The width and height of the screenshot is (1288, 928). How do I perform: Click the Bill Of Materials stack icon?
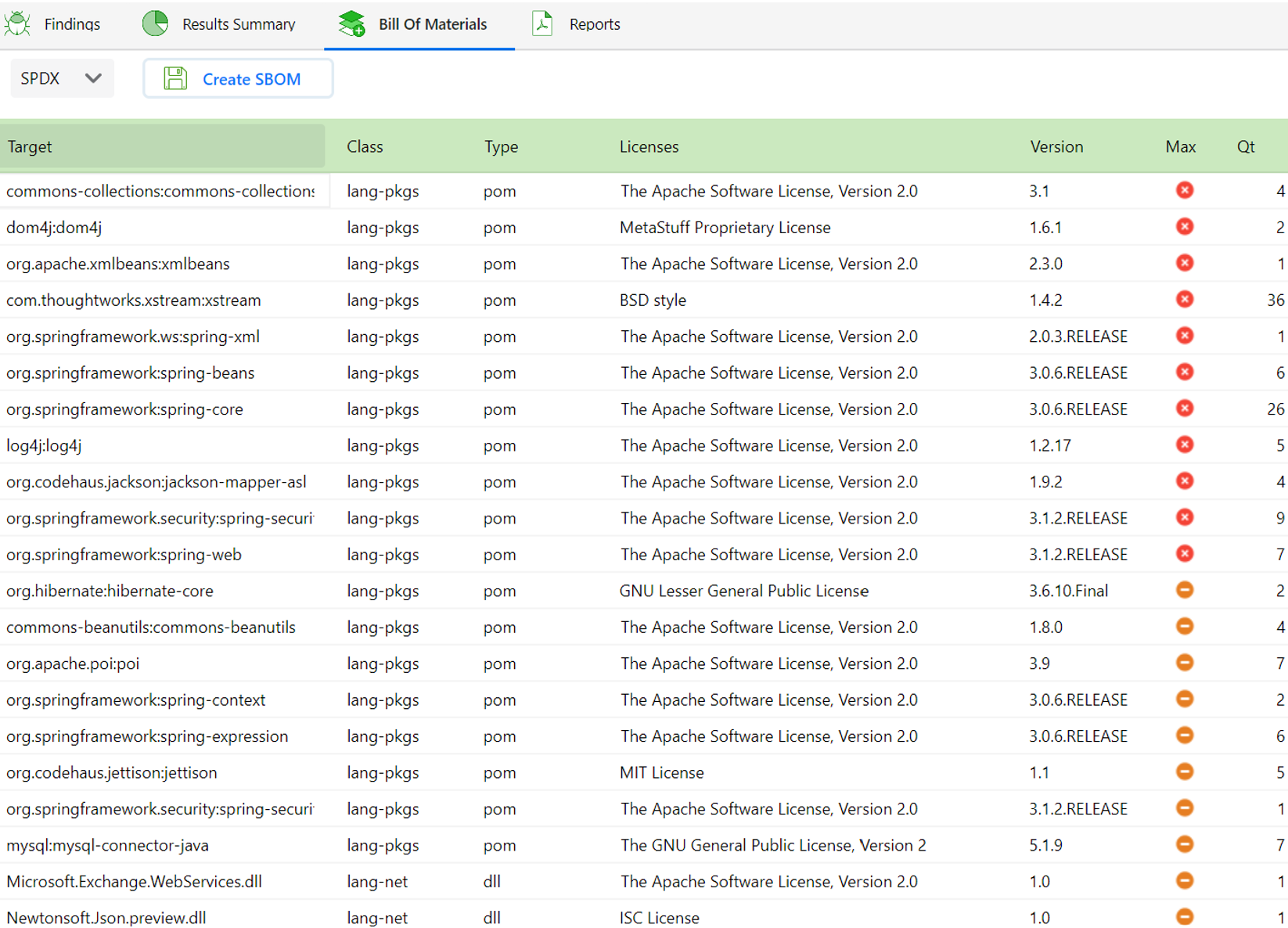coord(352,24)
